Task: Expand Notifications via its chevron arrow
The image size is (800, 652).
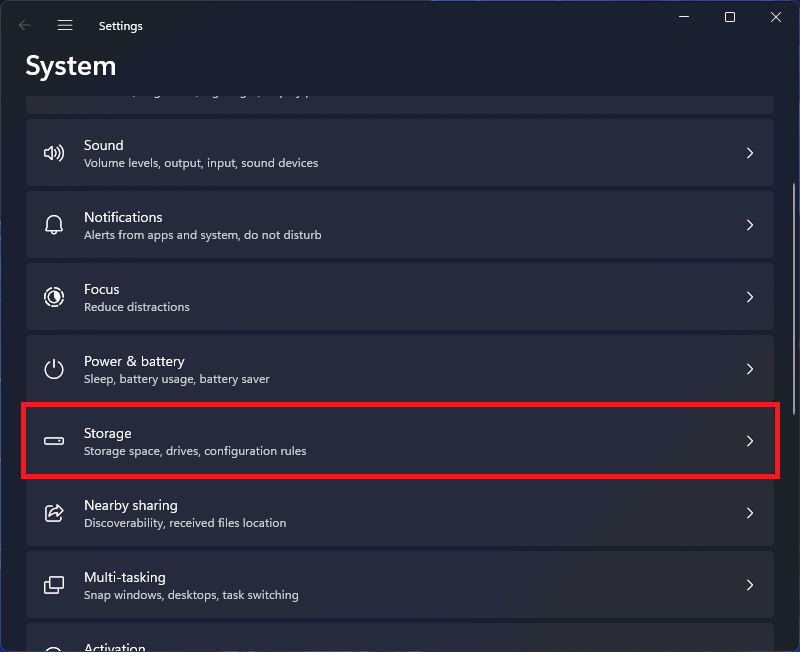Action: pyautogui.click(x=749, y=225)
